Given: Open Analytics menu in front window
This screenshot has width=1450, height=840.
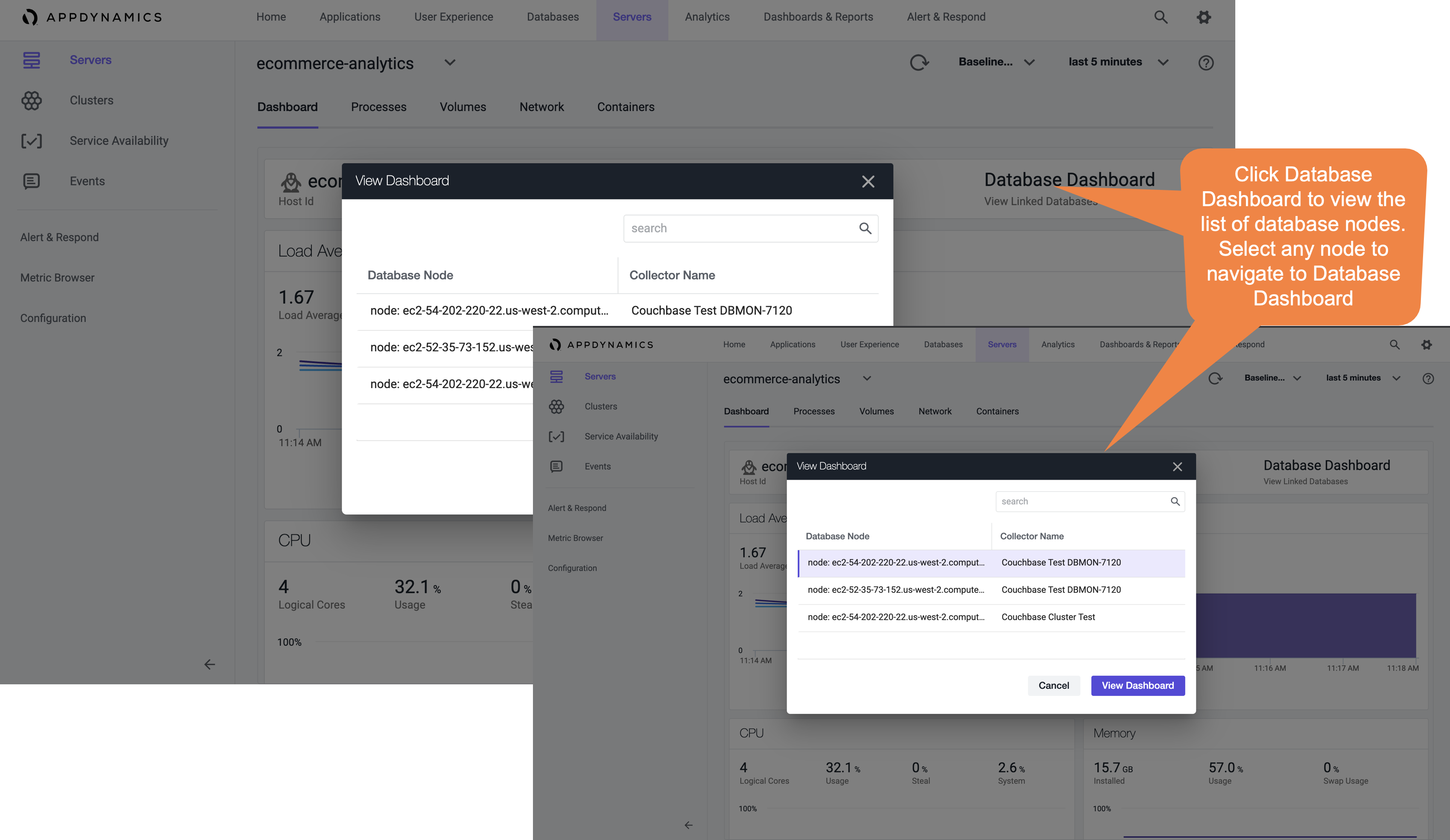Looking at the screenshot, I should click(x=1058, y=345).
